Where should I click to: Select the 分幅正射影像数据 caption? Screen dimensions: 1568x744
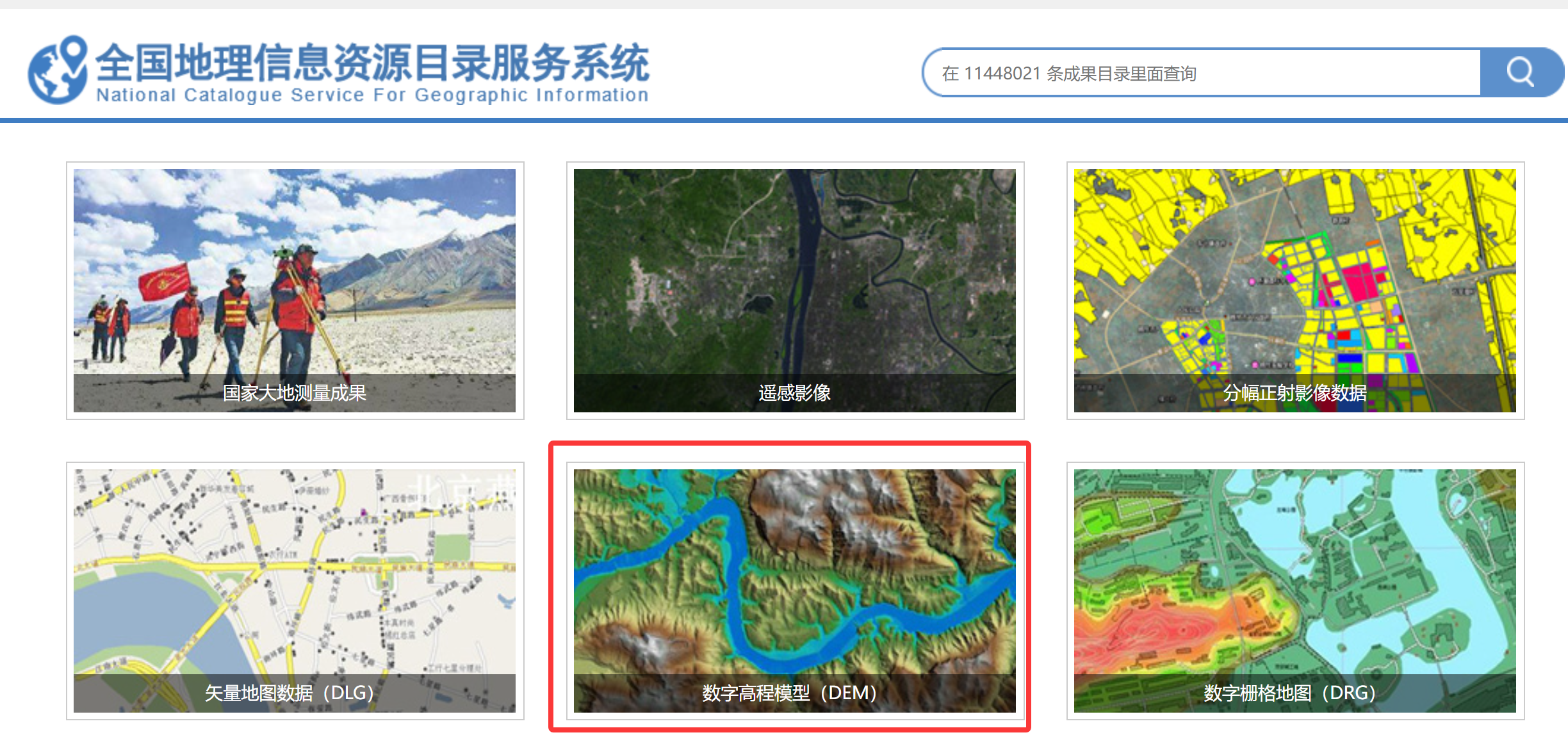click(1294, 392)
